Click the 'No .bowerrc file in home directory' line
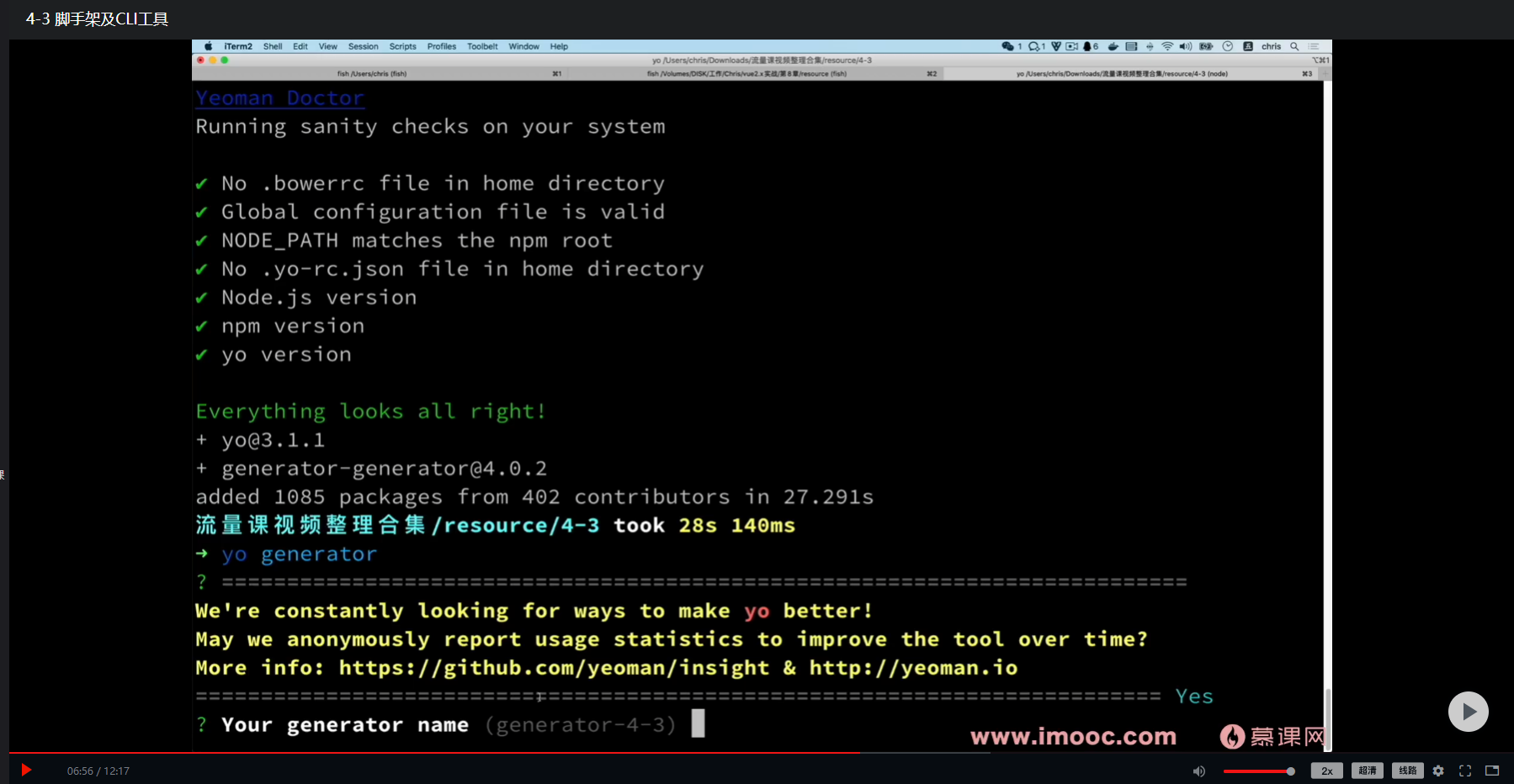Image resolution: width=1514 pixels, height=784 pixels. click(x=443, y=183)
